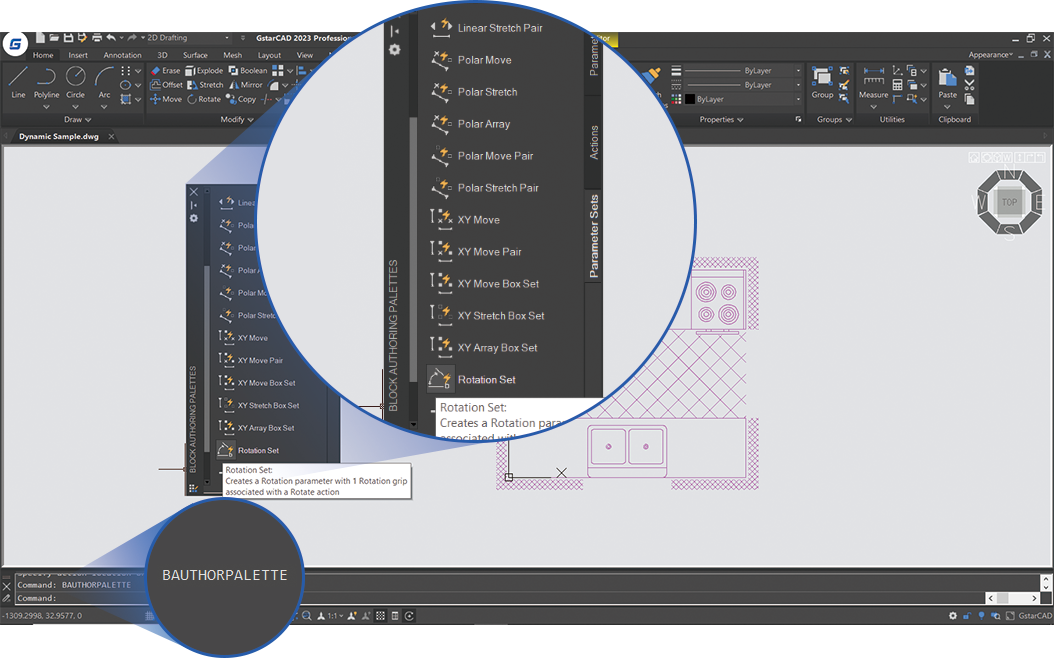Activate the Move tool in the ribbon
1054x658 pixels.
[x=166, y=99]
